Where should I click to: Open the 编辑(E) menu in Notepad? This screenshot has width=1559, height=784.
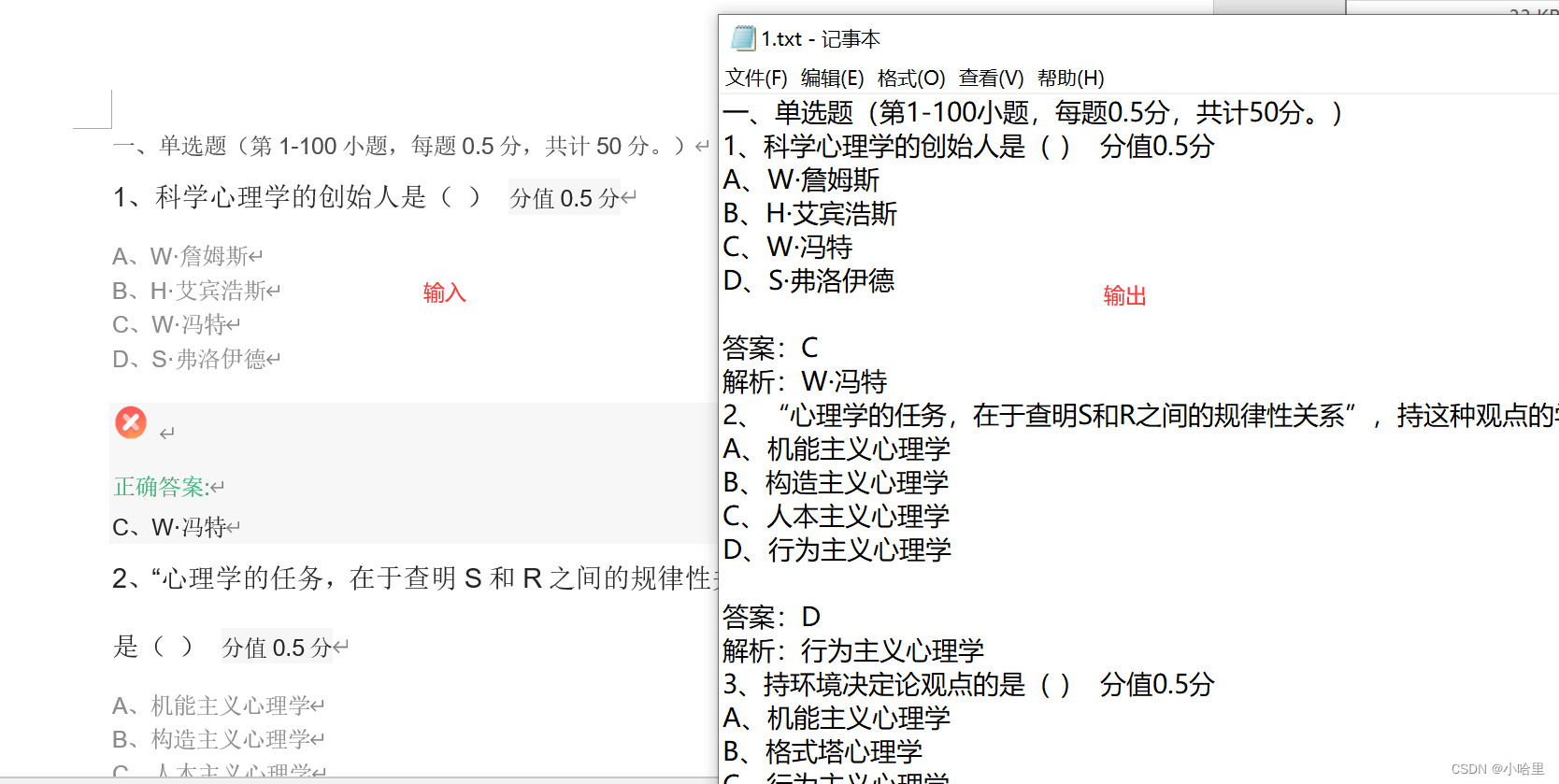click(x=832, y=78)
